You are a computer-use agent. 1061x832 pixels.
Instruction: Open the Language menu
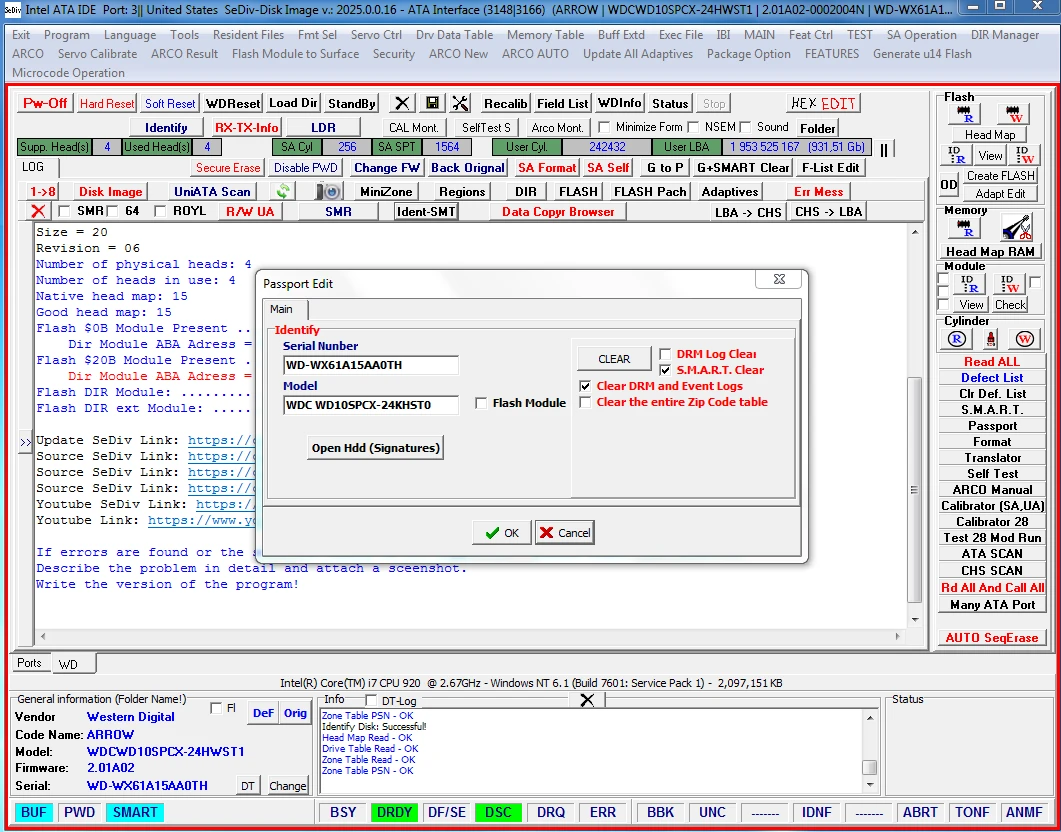(x=130, y=35)
